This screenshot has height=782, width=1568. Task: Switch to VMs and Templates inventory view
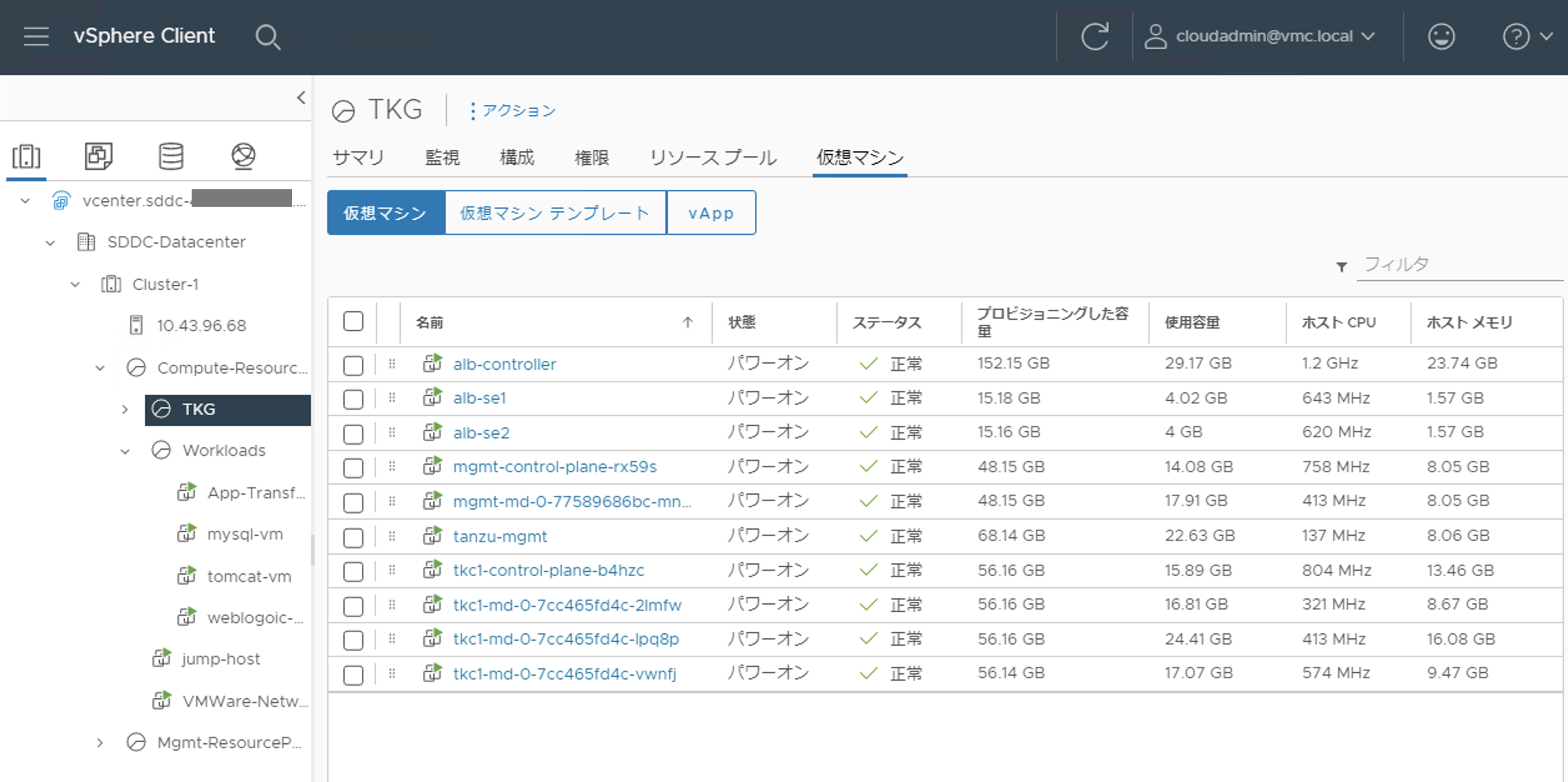[99, 156]
